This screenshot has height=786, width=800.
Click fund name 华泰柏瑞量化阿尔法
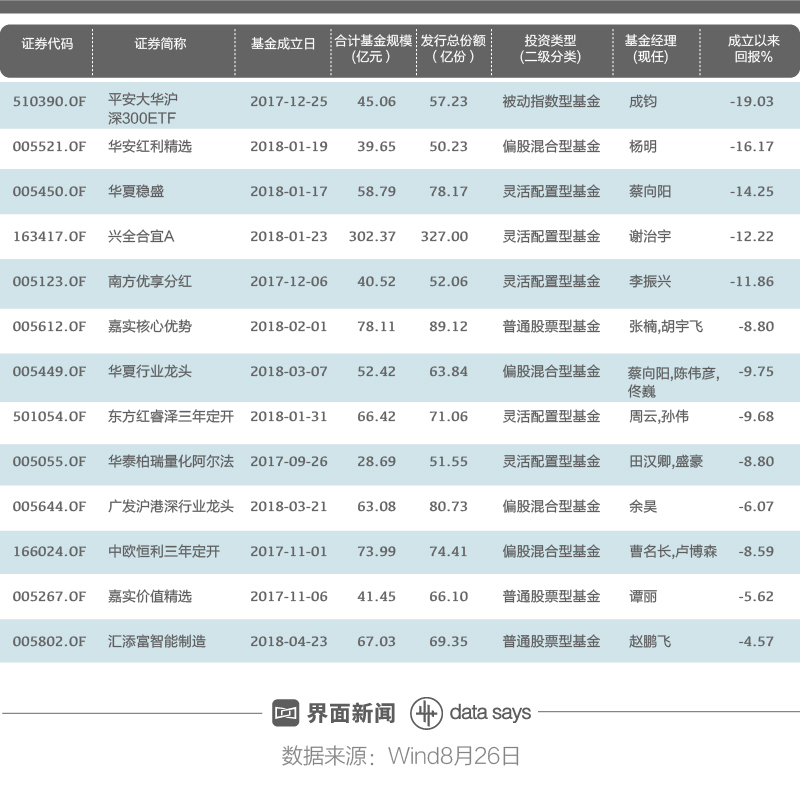click(171, 462)
